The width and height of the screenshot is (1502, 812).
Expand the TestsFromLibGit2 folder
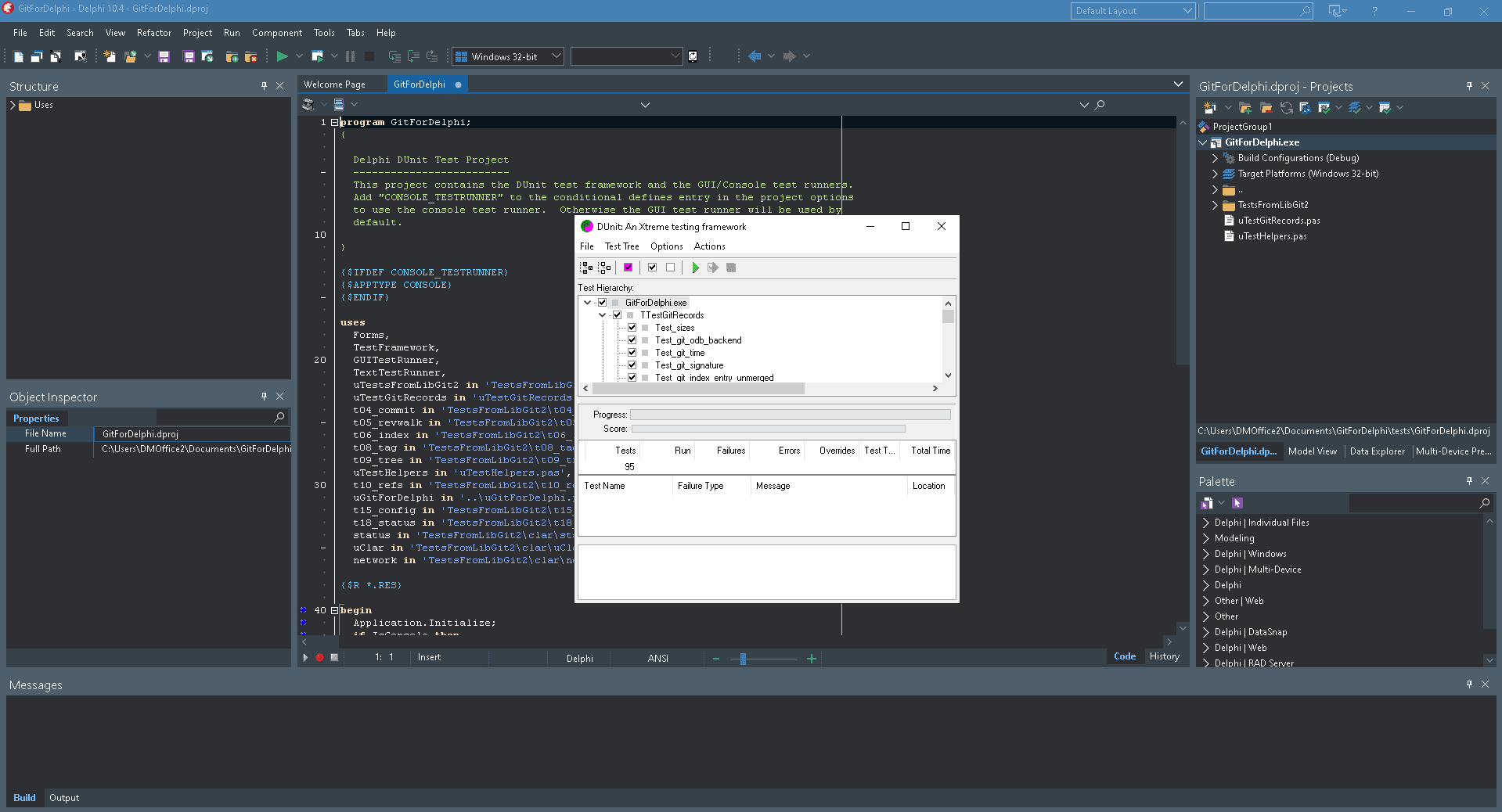coord(1215,205)
